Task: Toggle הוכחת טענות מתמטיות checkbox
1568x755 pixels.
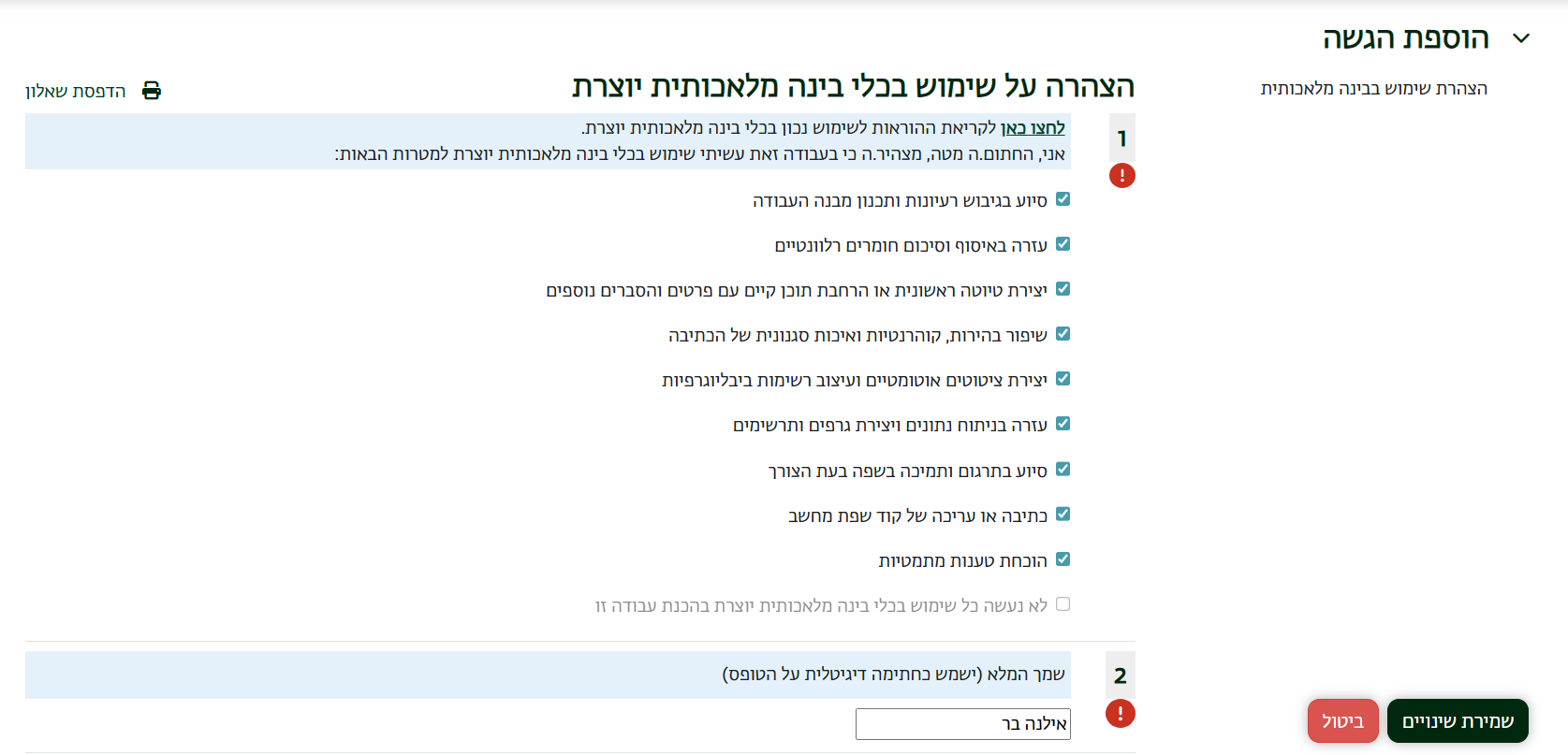Action: [x=1062, y=559]
